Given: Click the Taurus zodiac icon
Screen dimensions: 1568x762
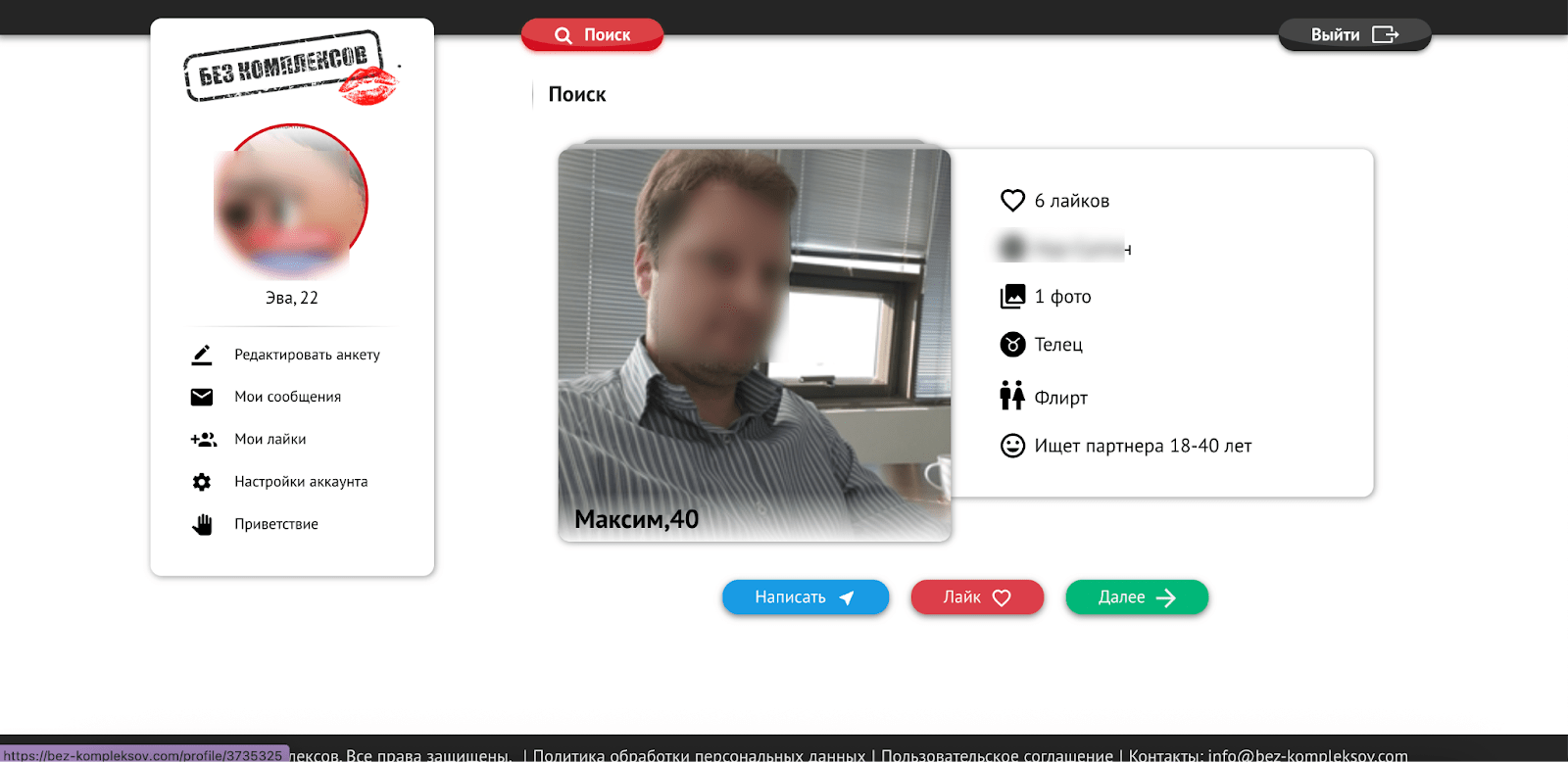Looking at the screenshot, I should coord(1012,345).
